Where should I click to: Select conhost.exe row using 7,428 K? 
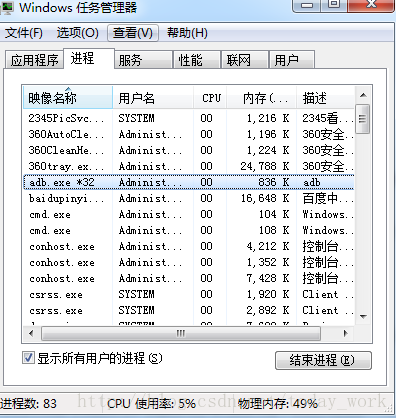(x=189, y=278)
